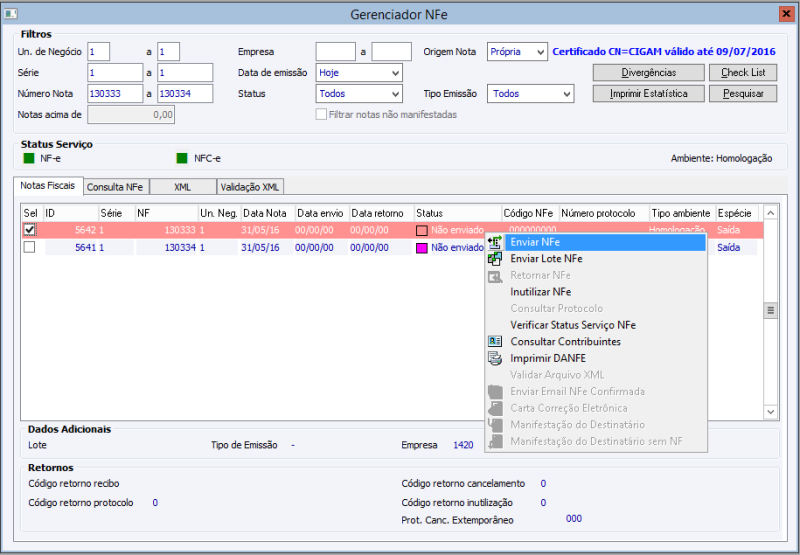The width and height of the screenshot is (800, 555).
Task: Open the XML tab
Action: point(183,187)
